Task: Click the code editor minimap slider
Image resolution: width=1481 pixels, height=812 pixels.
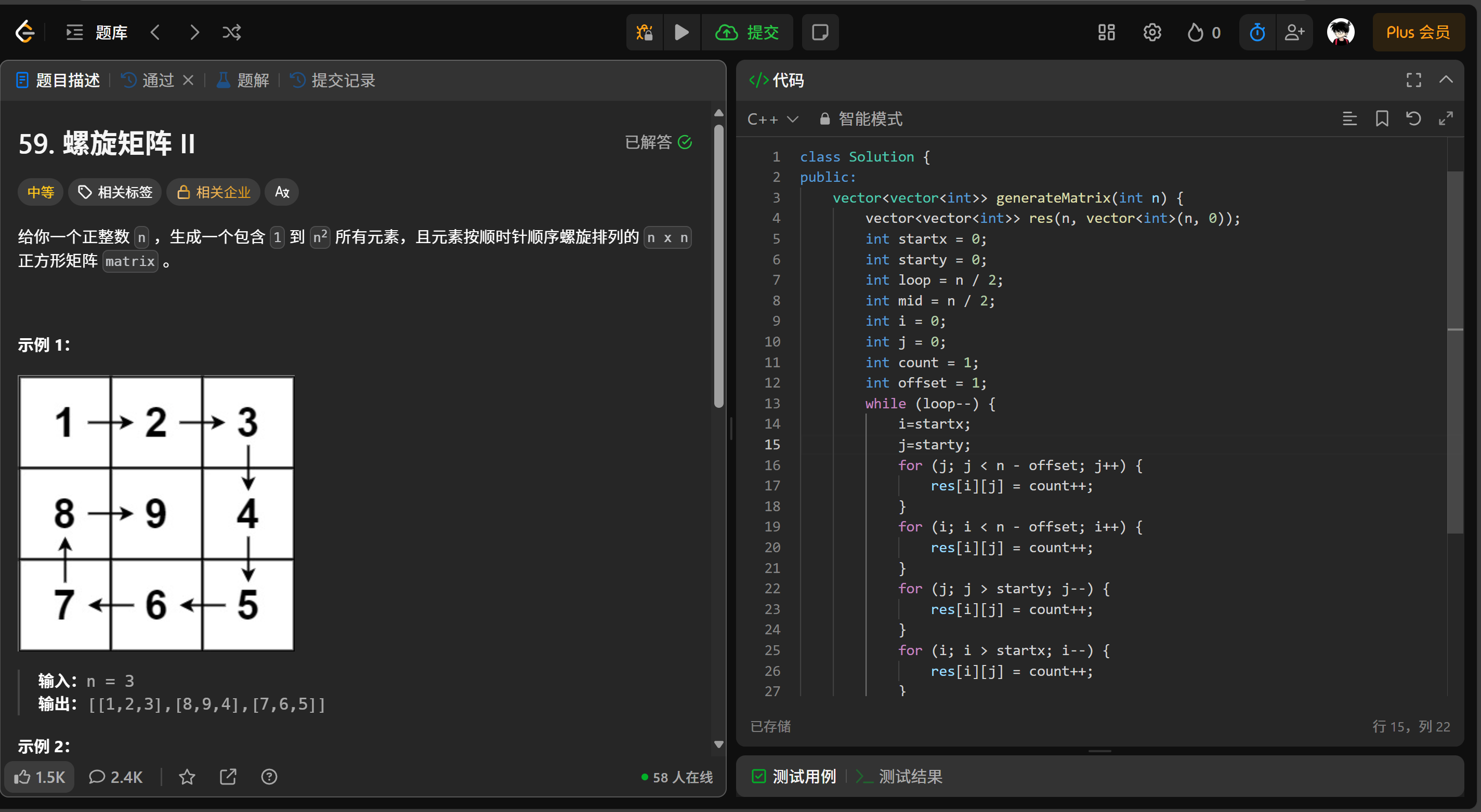Action: (x=1455, y=352)
